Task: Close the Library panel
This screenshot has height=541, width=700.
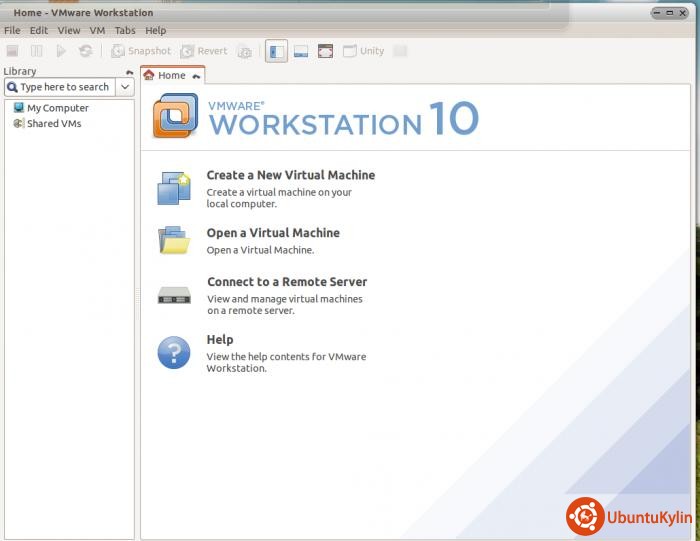Action: [x=129, y=72]
